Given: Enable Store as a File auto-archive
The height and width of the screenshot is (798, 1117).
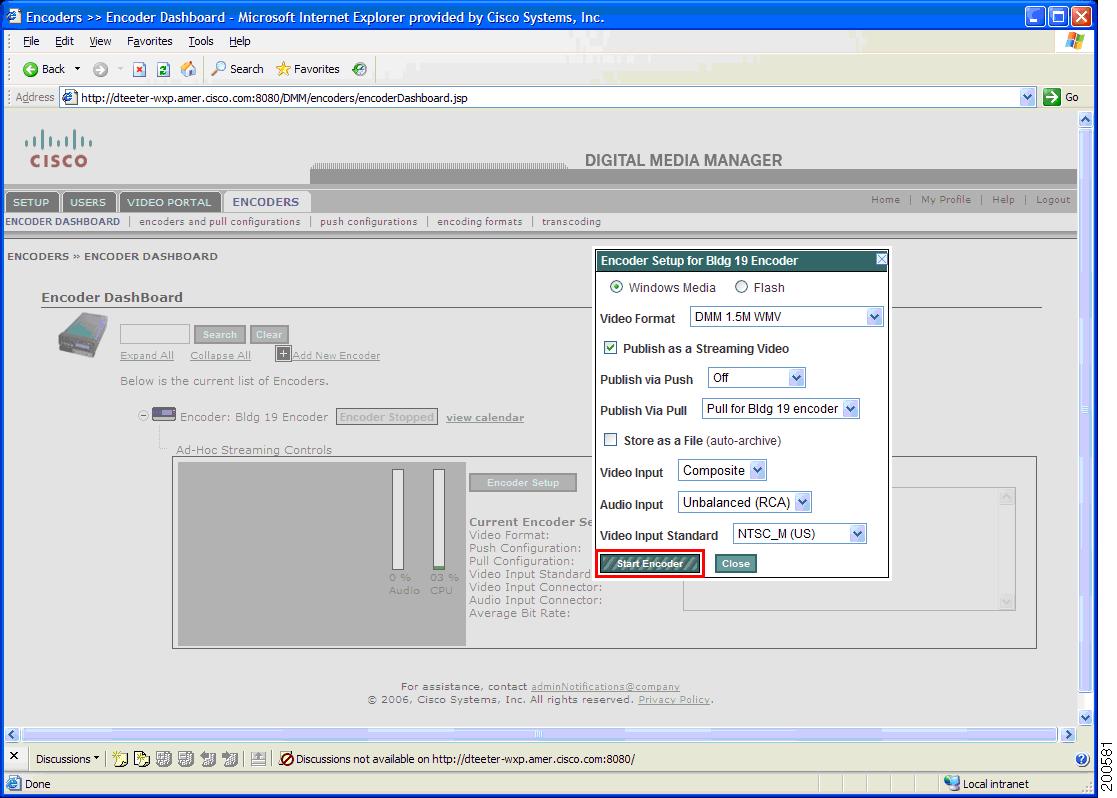Looking at the screenshot, I should [x=610, y=439].
